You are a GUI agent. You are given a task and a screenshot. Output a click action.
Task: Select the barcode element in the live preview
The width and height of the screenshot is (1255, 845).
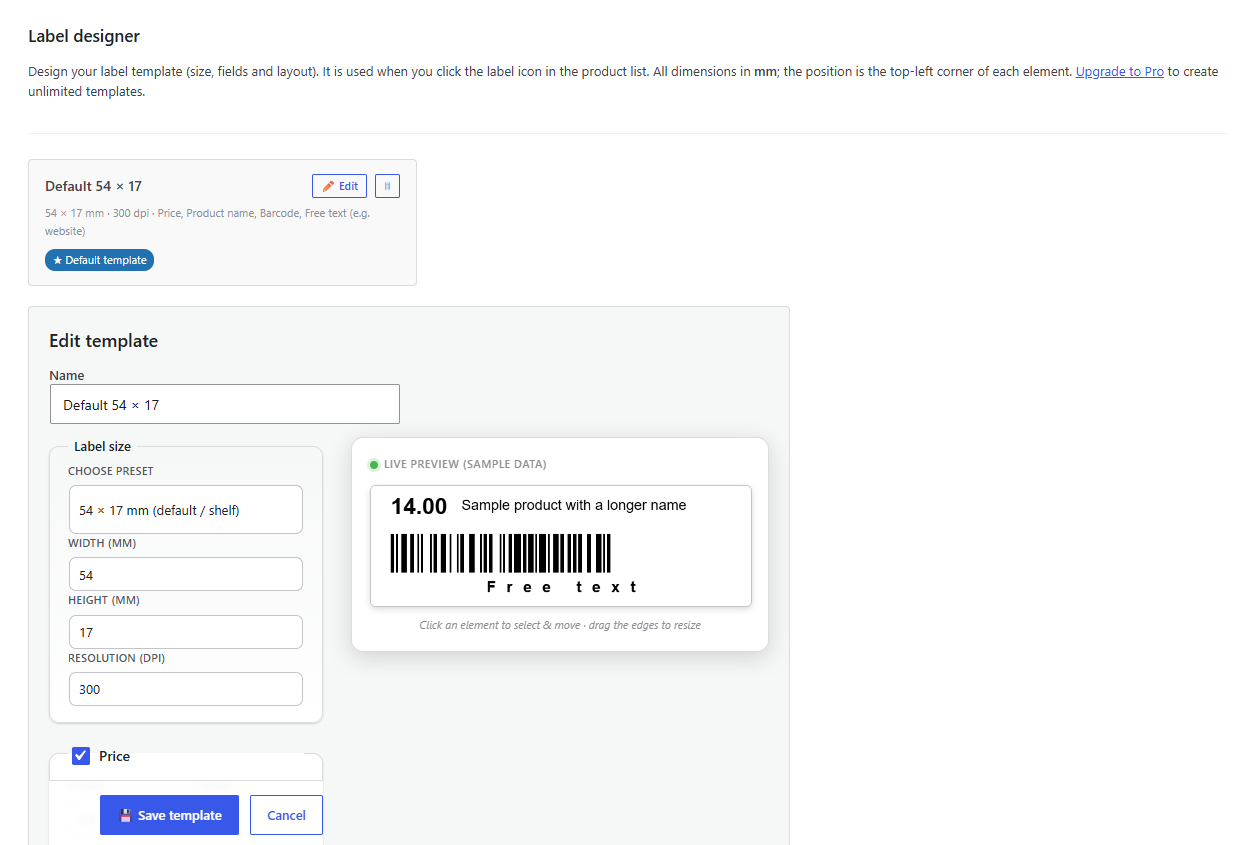(500, 553)
